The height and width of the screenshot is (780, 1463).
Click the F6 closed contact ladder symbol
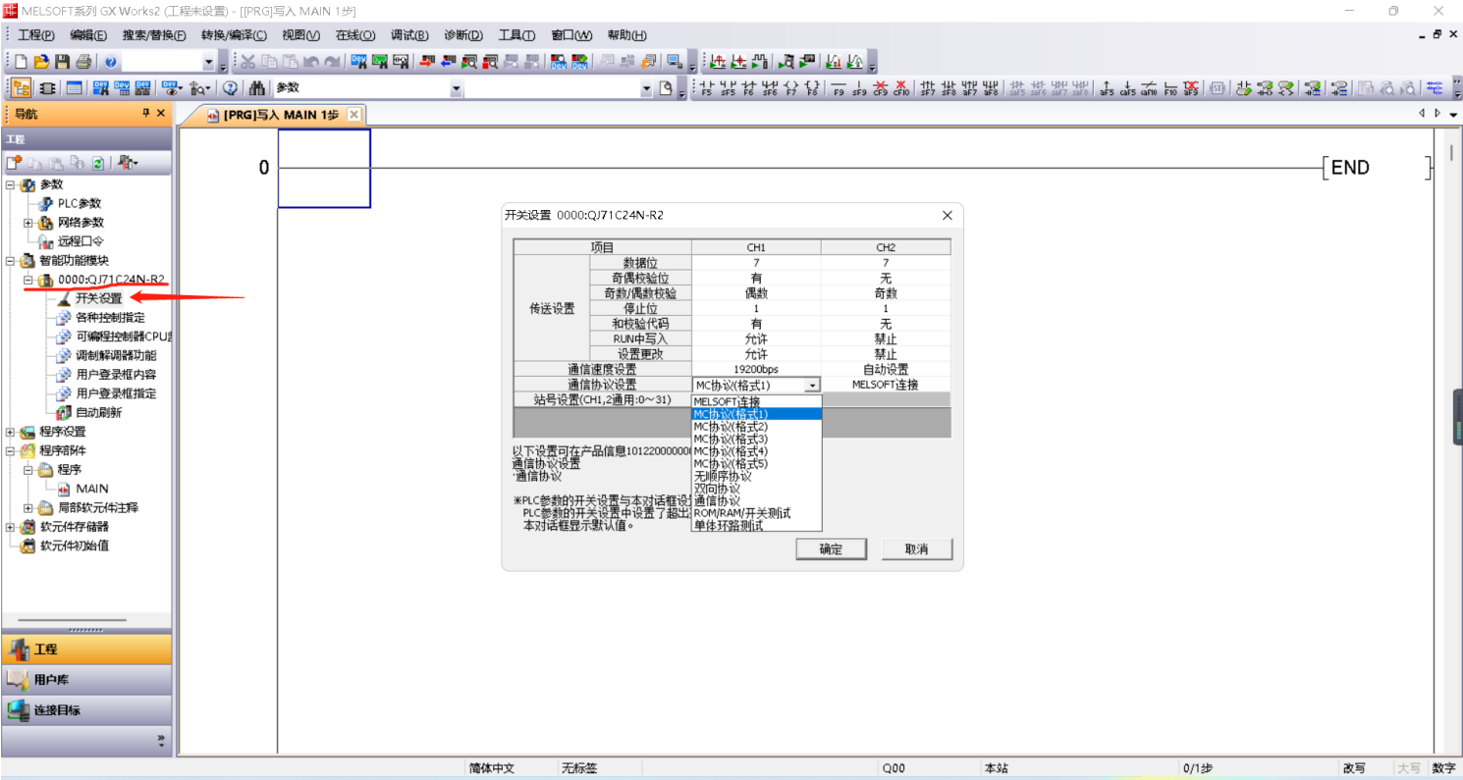[748, 88]
